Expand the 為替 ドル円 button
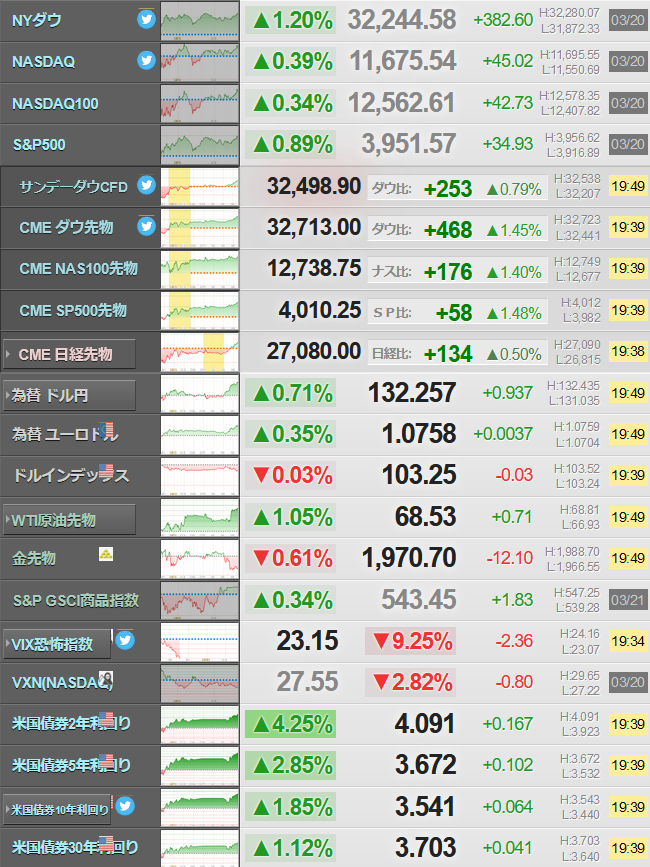650x867 pixels. [69, 395]
